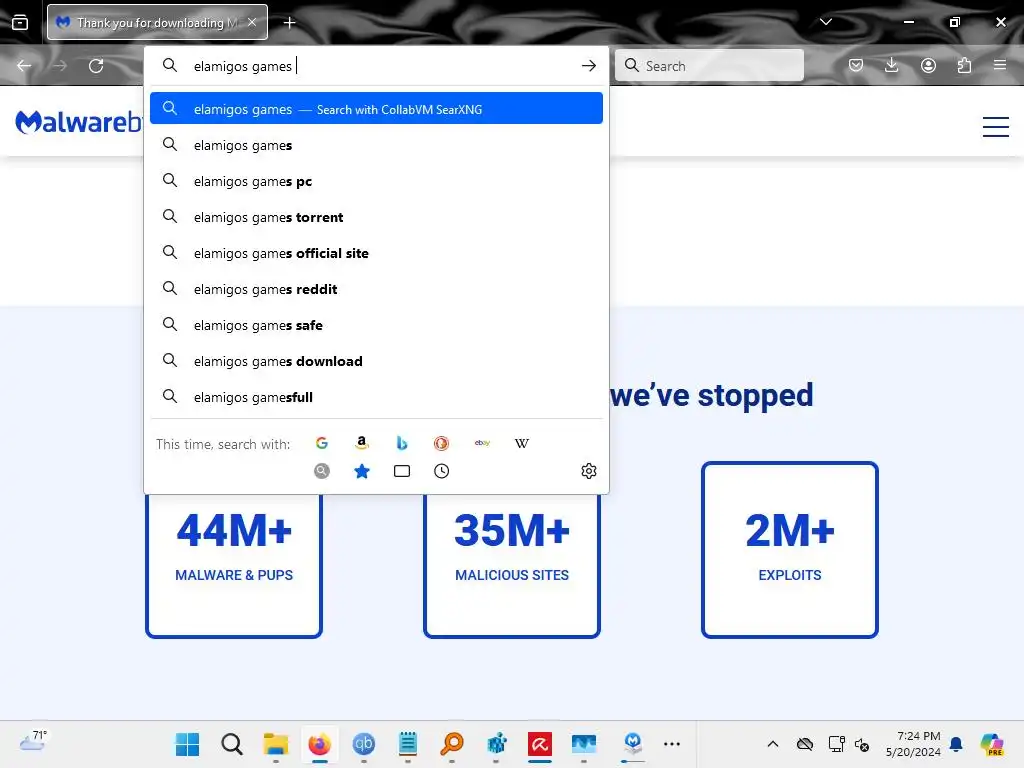Search this time with Wikipedia

tap(522, 443)
